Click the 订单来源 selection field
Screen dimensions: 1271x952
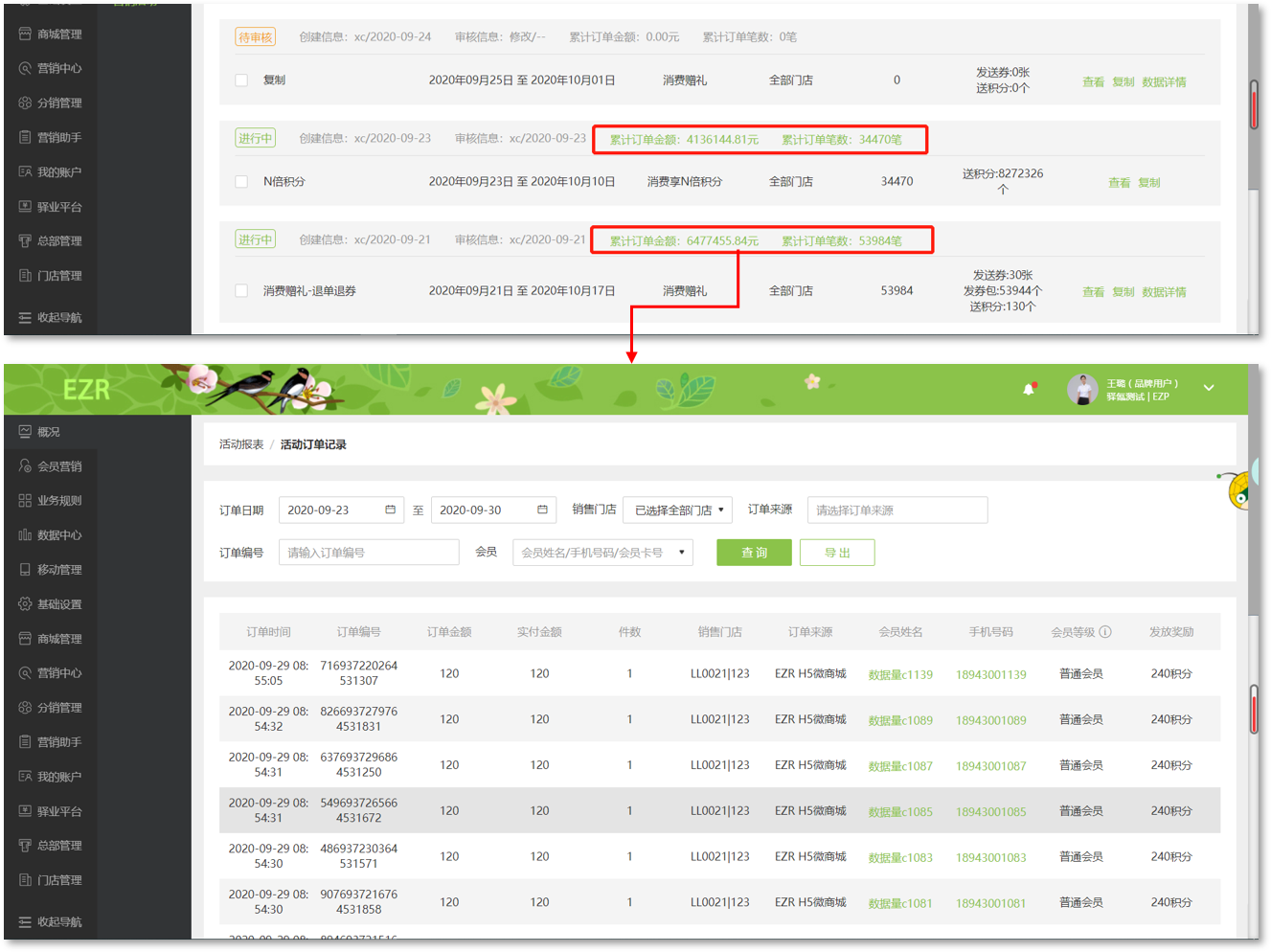897,510
